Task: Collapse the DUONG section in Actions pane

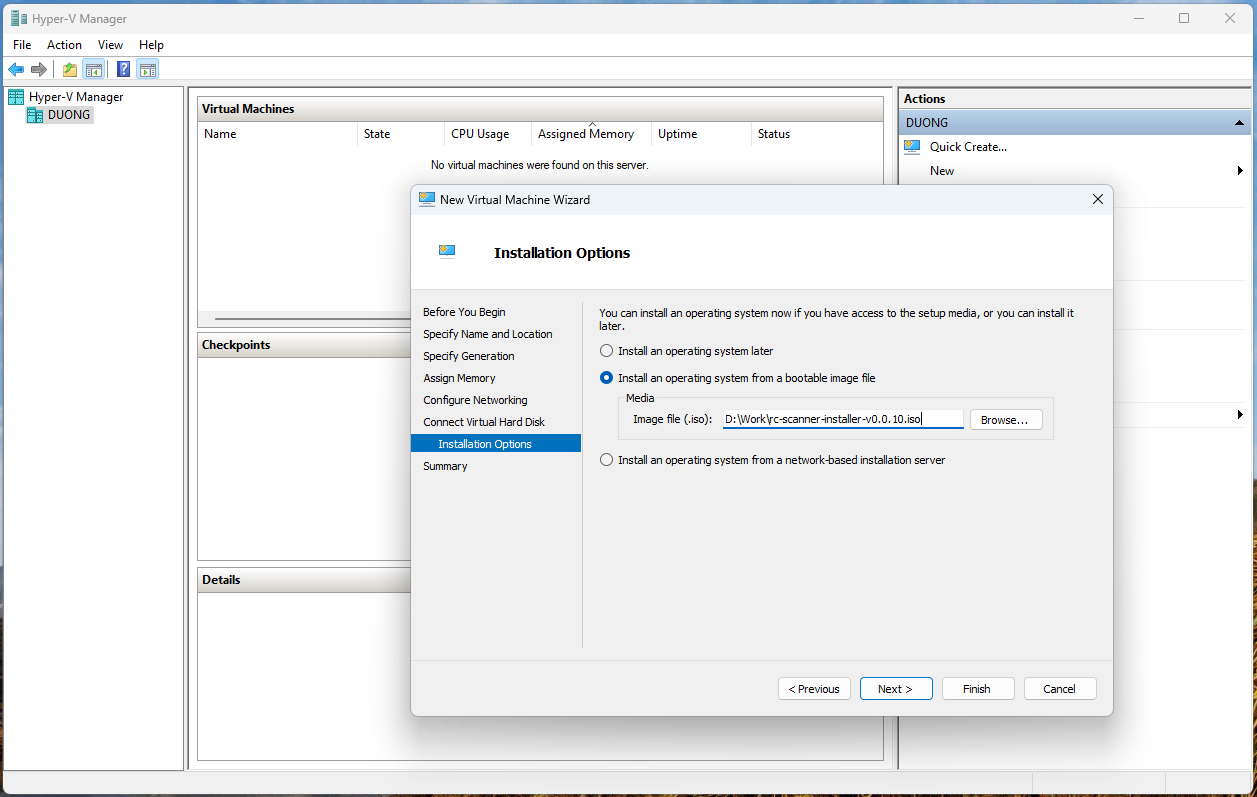Action: pyautogui.click(x=1241, y=123)
